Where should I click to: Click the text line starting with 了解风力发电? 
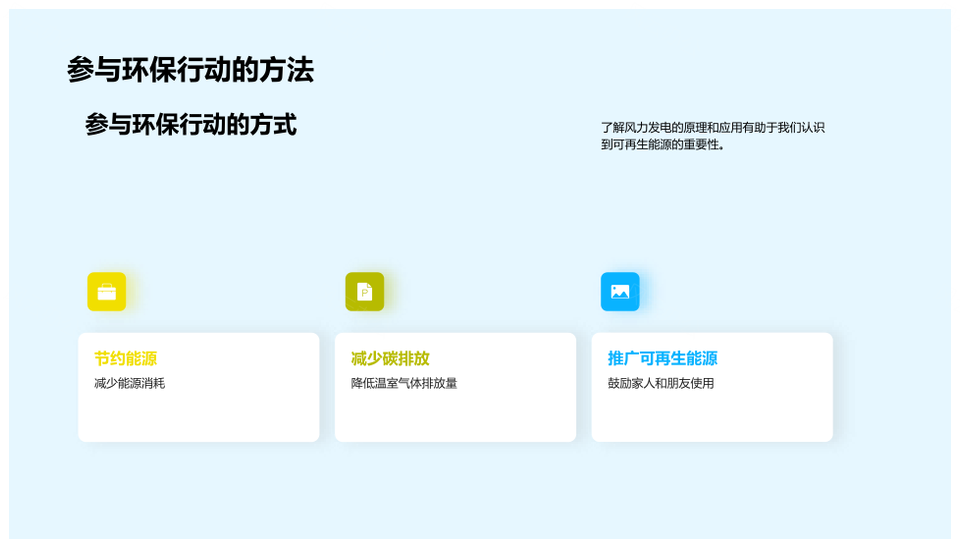click(x=712, y=127)
